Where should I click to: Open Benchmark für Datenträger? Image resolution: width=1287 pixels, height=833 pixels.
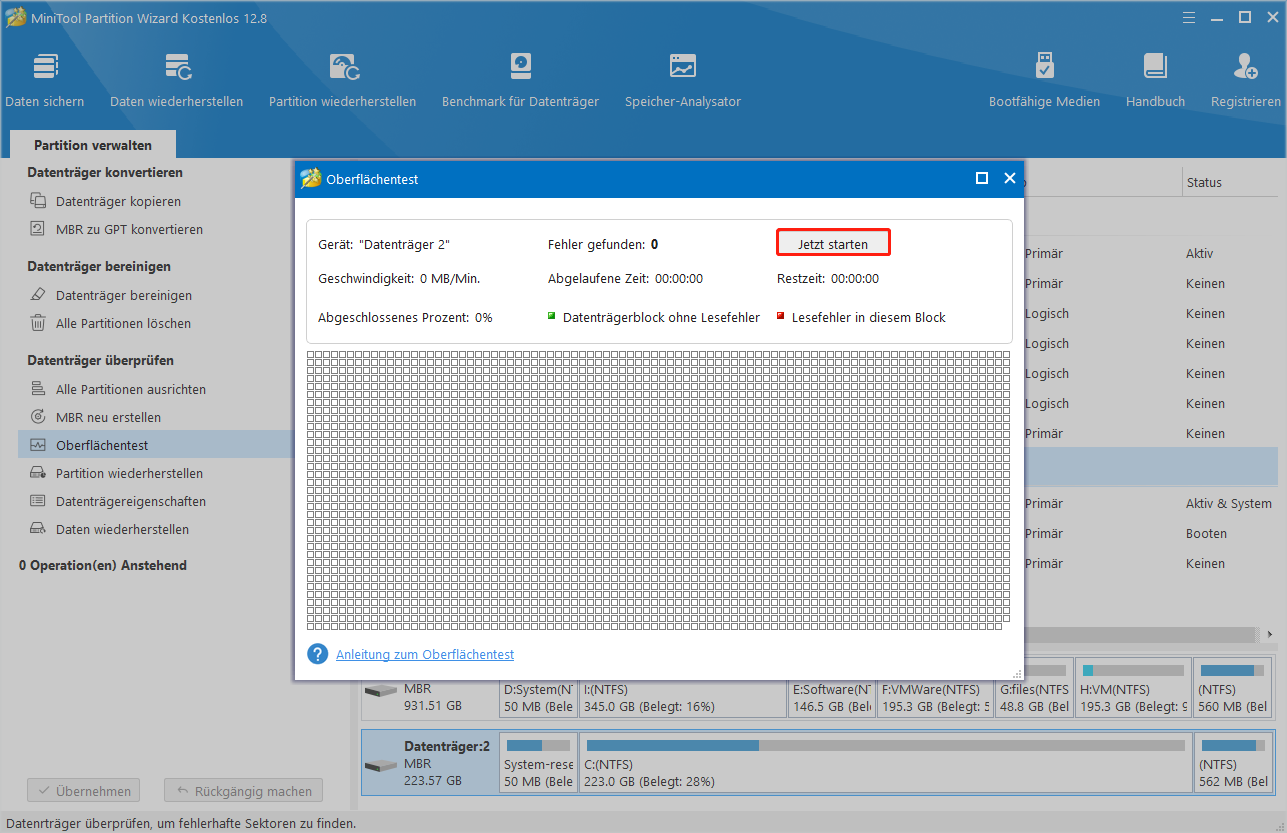[x=520, y=80]
